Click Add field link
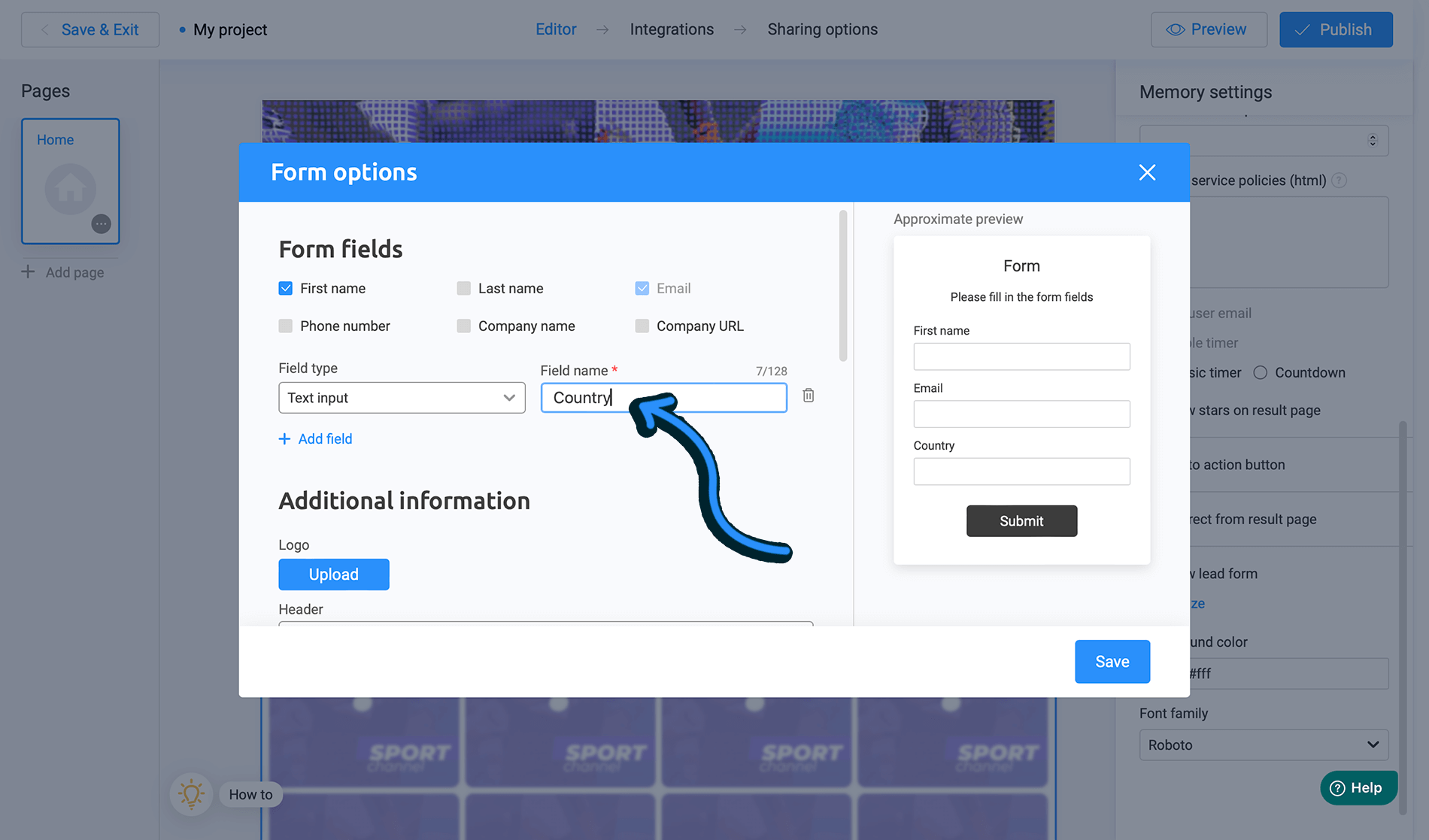The width and height of the screenshot is (1429, 840). (x=316, y=438)
